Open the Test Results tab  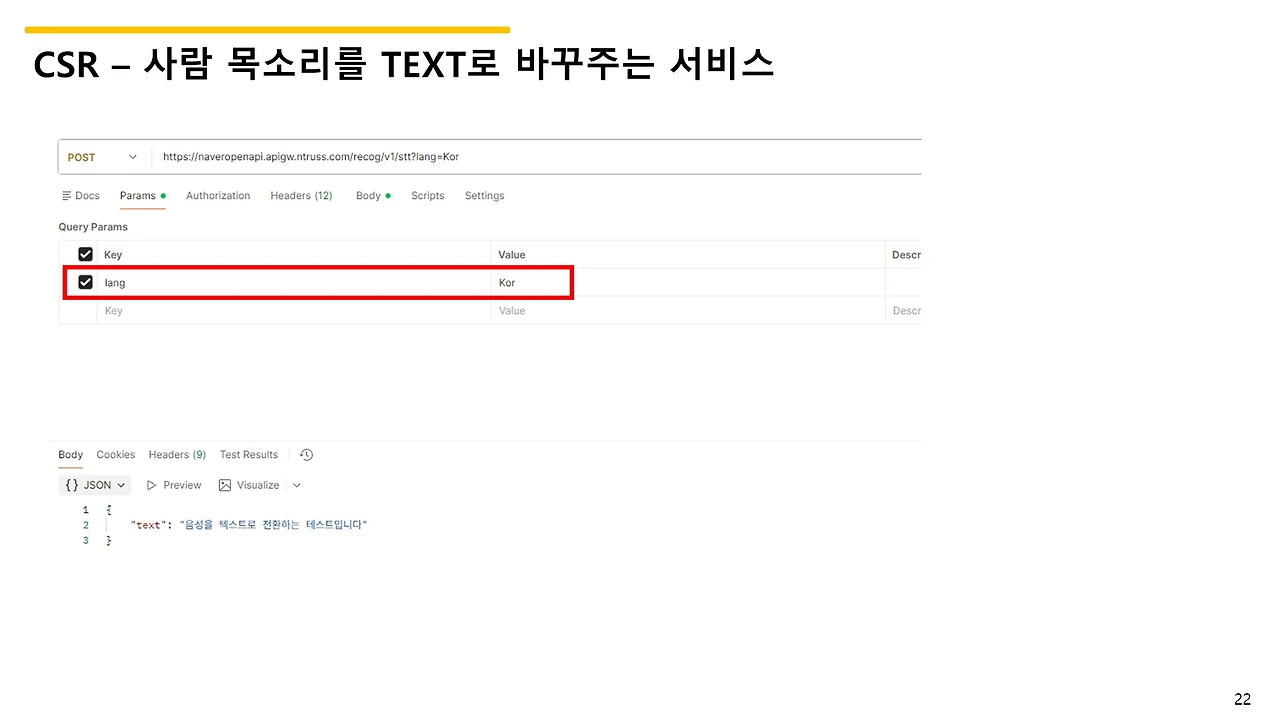[x=248, y=454]
